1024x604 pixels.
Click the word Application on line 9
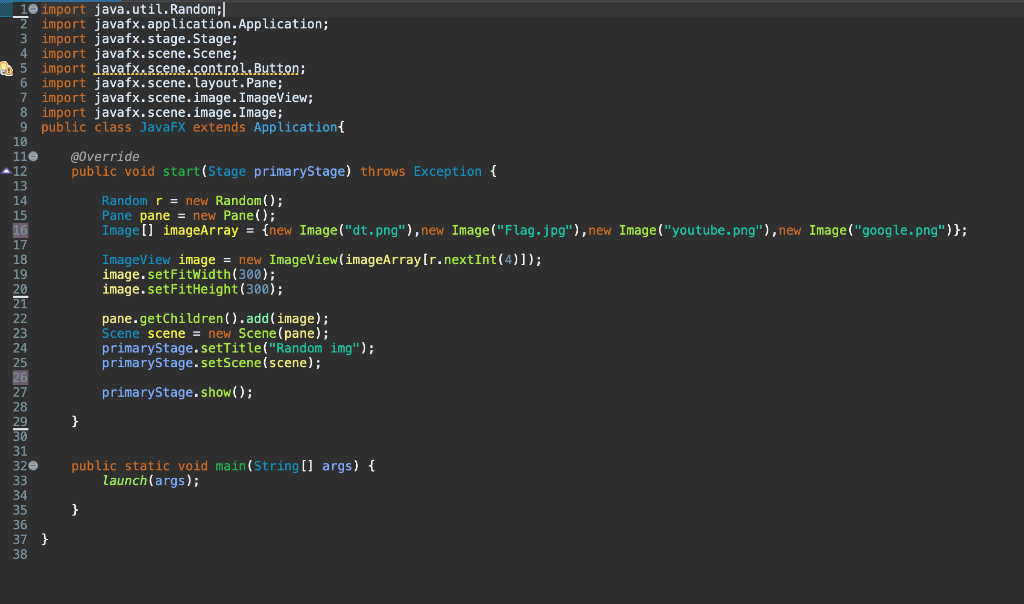pos(294,127)
